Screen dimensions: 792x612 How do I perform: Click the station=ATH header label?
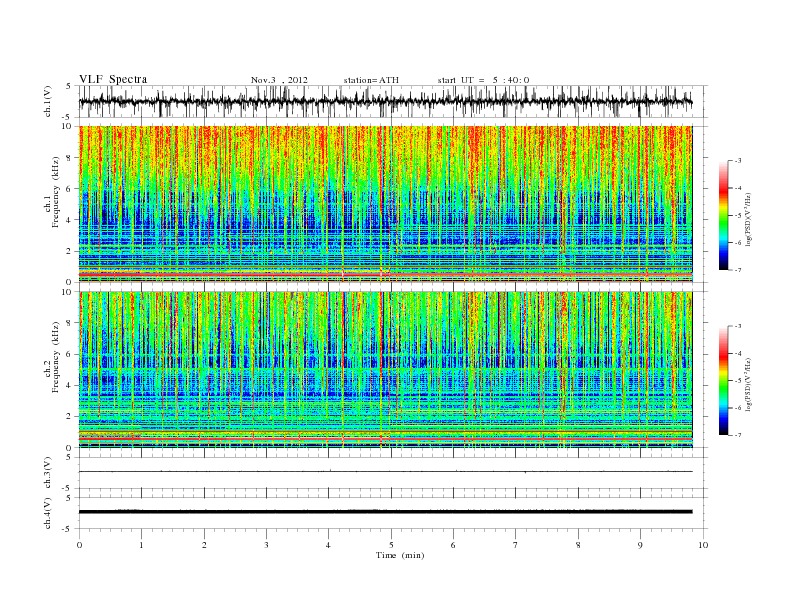(x=371, y=80)
